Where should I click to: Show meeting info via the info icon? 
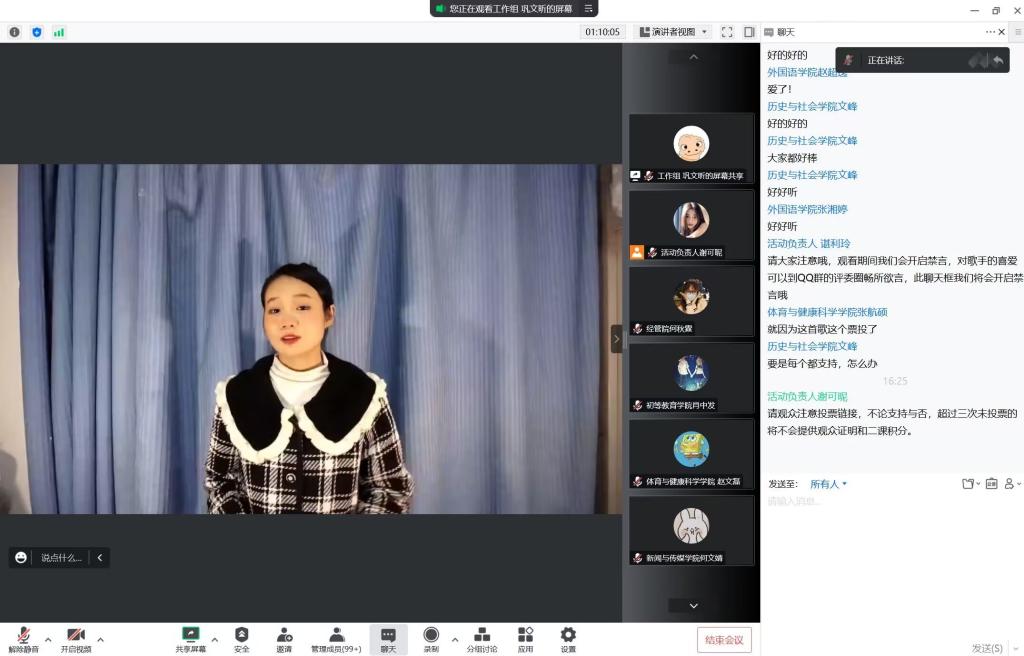click(x=14, y=32)
